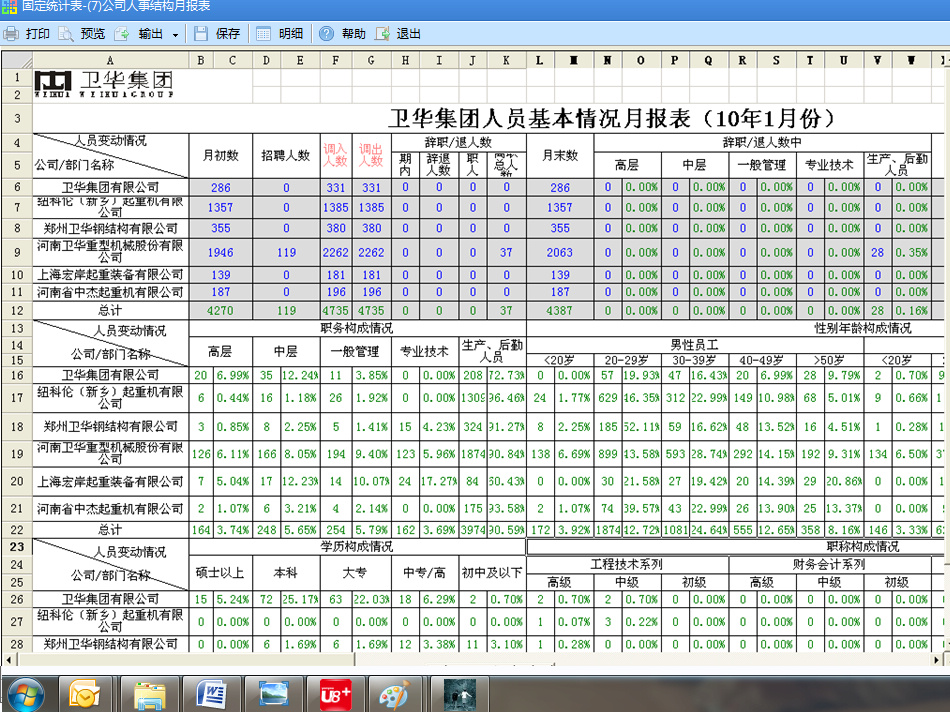Exit the report via 退出 icon
Viewport: 950px width, 712px height.
coord(382,33)
